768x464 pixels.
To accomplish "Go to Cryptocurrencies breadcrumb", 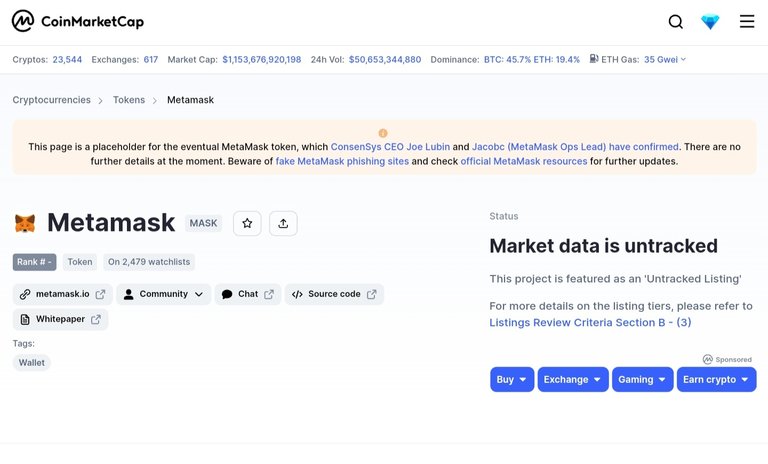I will tap(51, 100).
